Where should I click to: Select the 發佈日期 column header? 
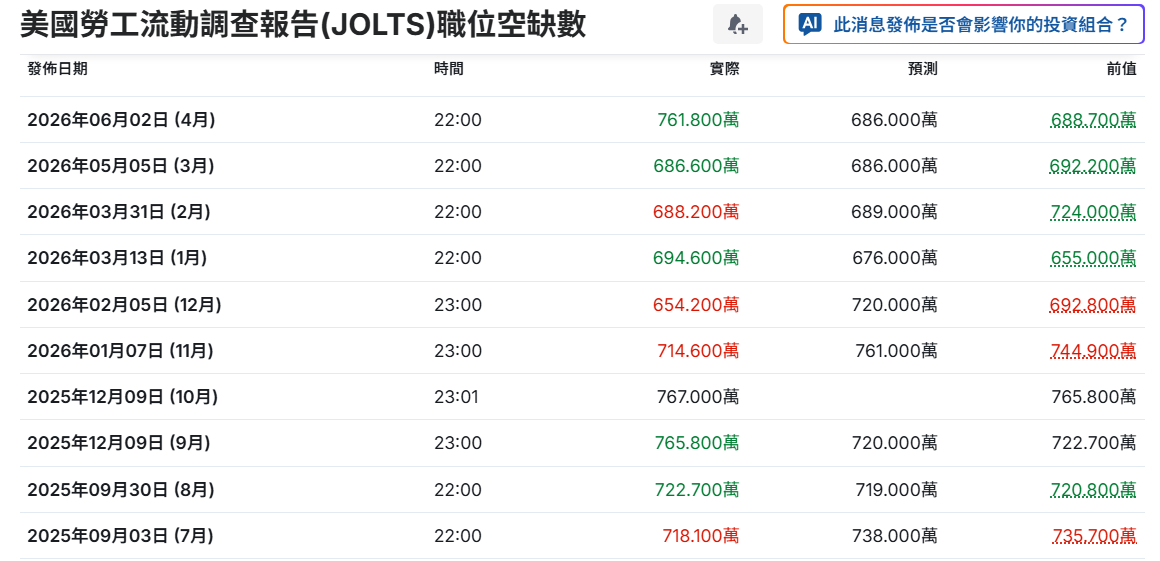click(x=57, y=69)
